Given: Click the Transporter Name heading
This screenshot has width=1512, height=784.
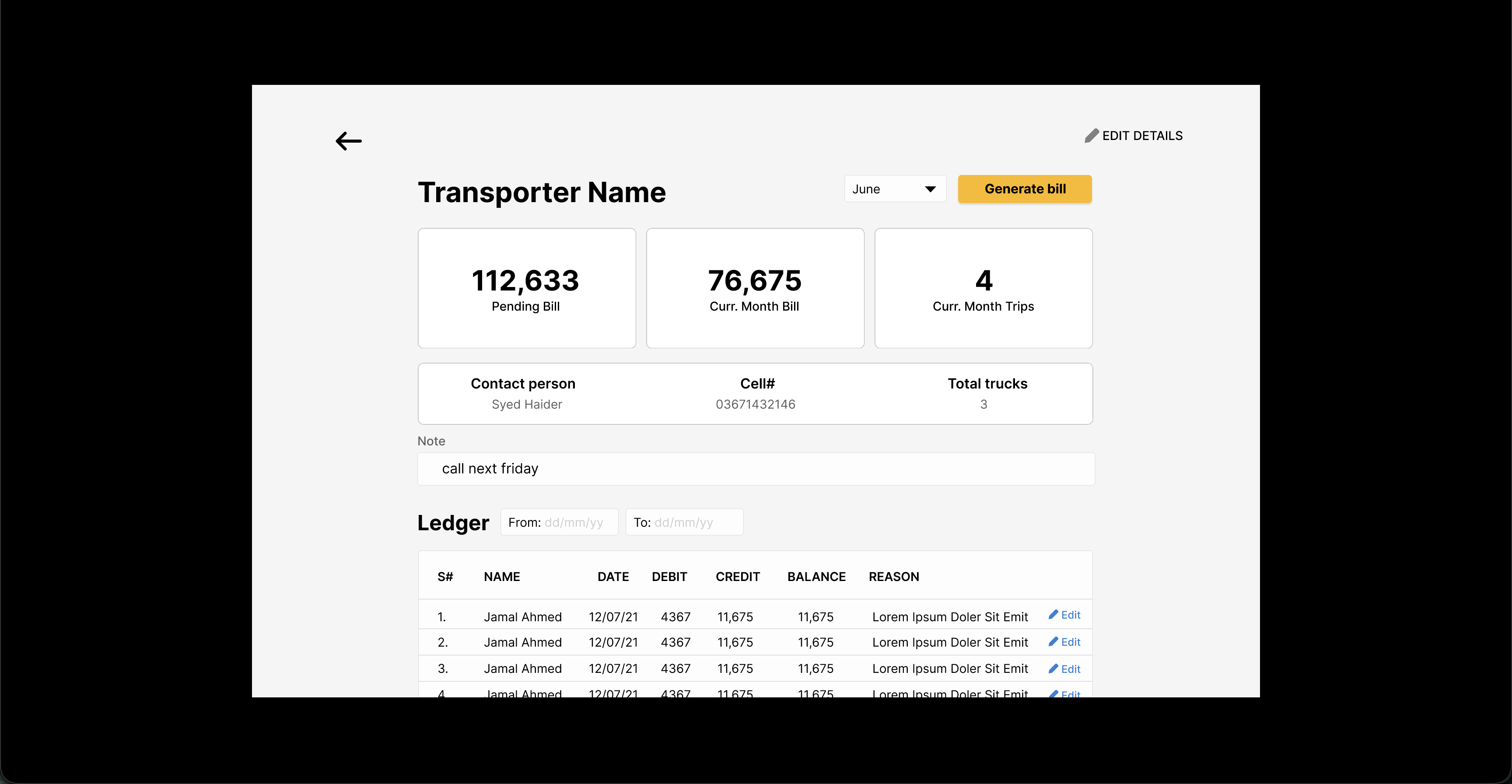Looking at the screenshot, I should (542, 192).
